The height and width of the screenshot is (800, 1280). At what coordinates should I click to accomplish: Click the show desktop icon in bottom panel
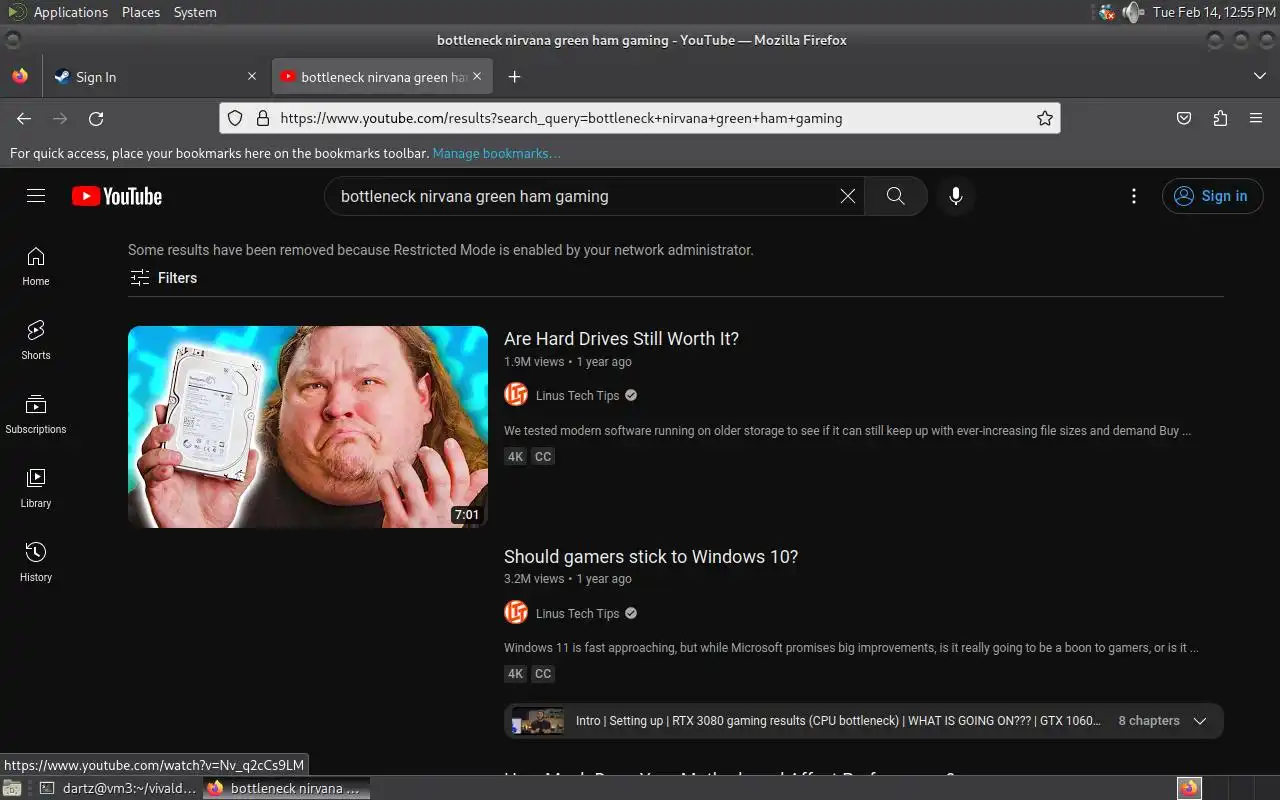tap(10, 788)
